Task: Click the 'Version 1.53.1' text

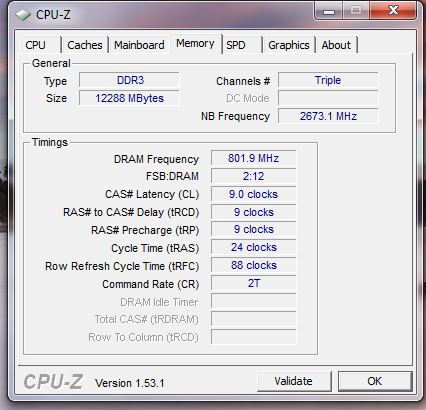Action: (130, 383)
